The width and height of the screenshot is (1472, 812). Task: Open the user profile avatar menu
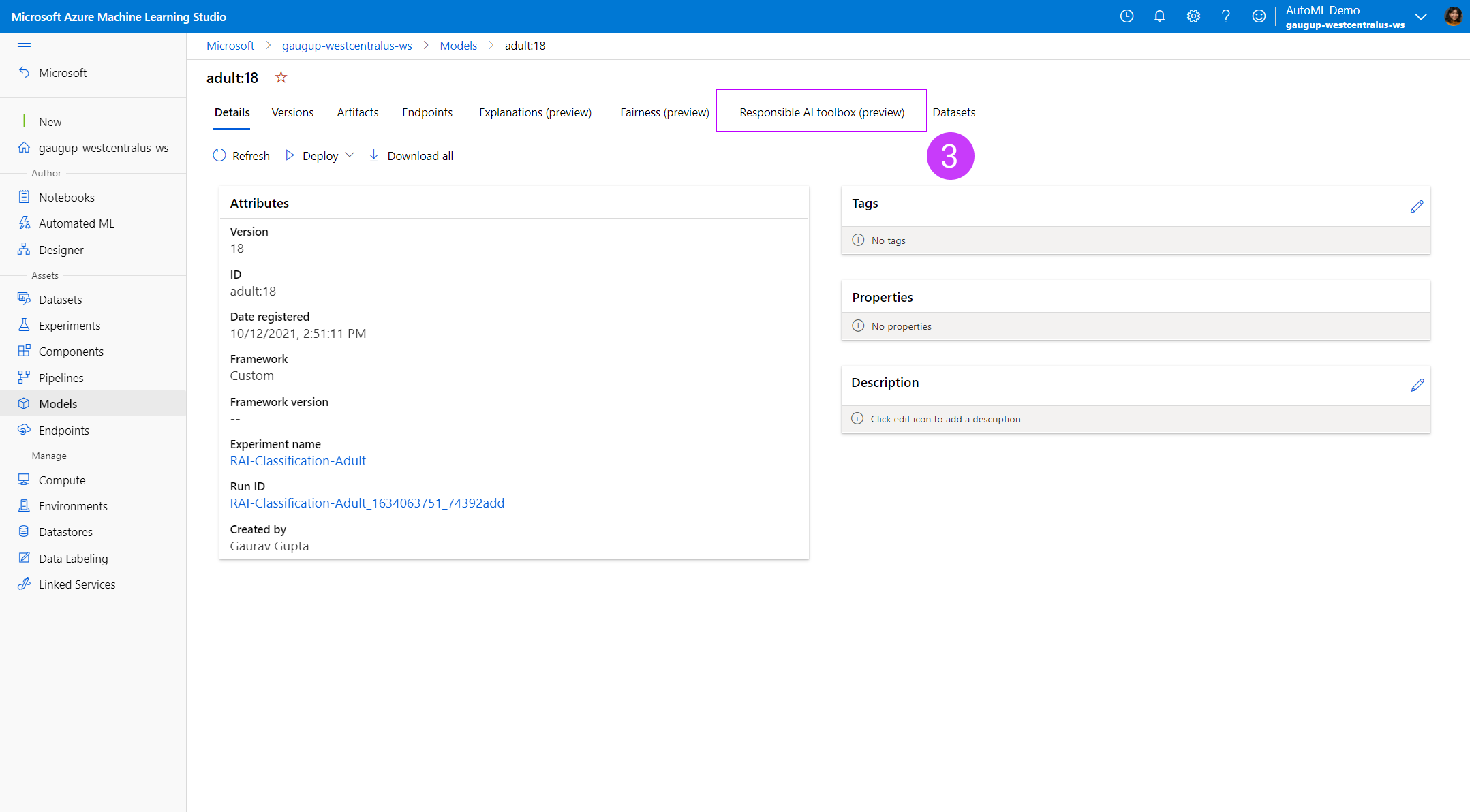(1453, 16)
